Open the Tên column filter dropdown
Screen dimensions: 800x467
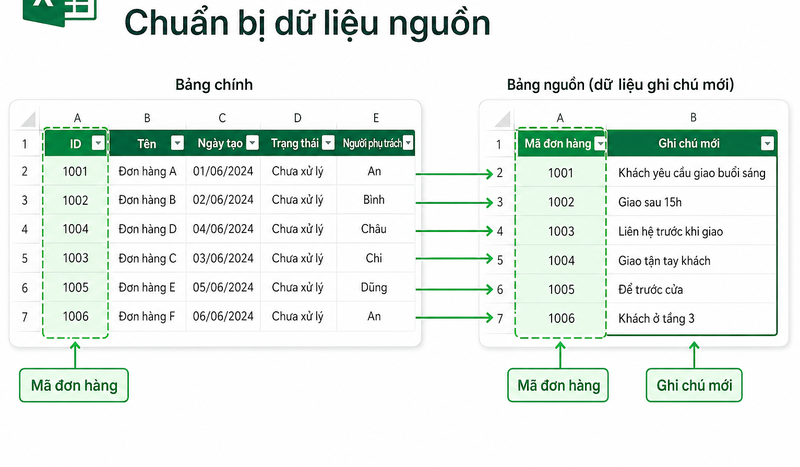(177, 143)
